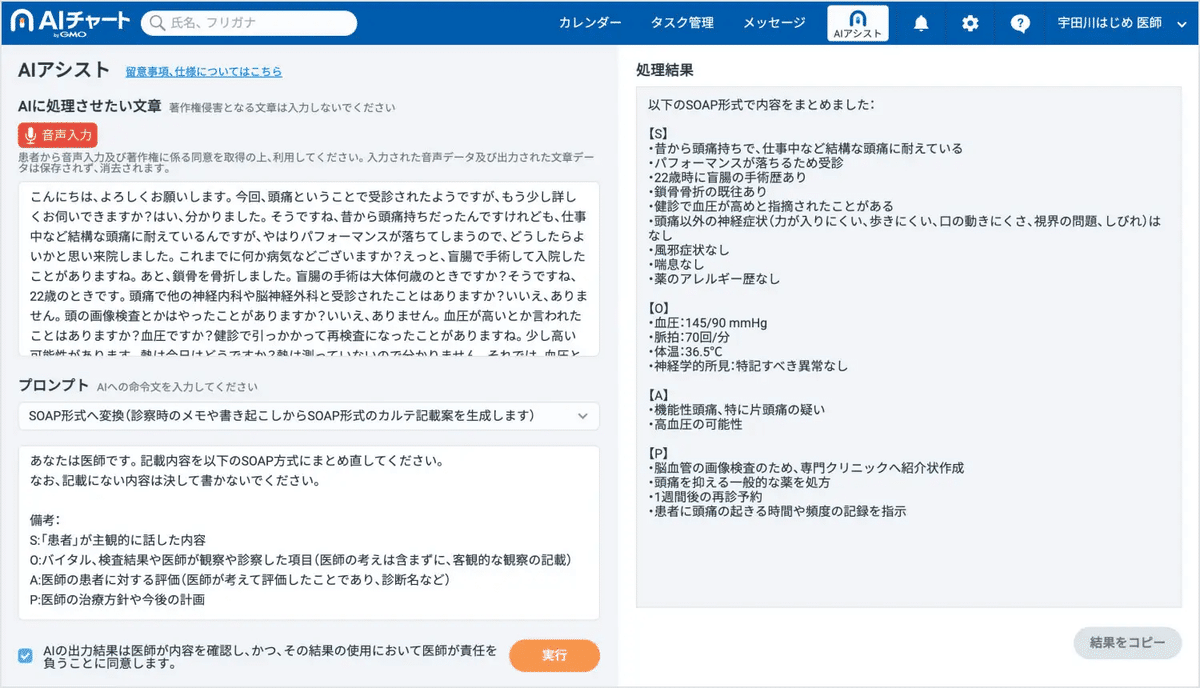The width and height of the screenshot is (1200, 688).
Task: Click the question mark help icon
Action: pos(1020,22)
